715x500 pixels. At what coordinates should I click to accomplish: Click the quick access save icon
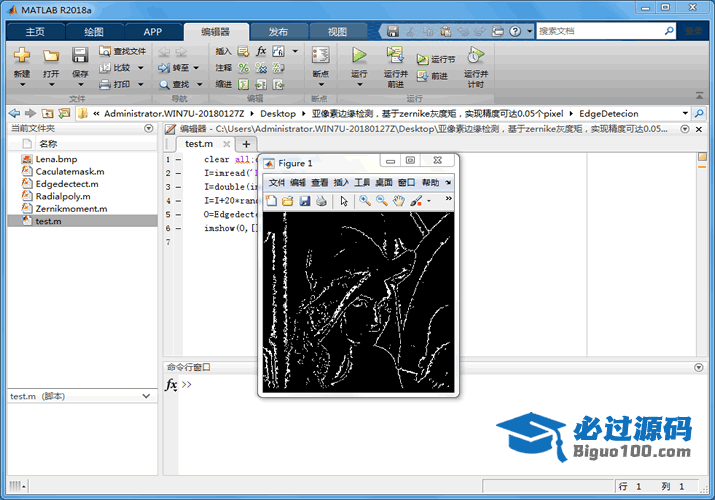pos(393,31)
